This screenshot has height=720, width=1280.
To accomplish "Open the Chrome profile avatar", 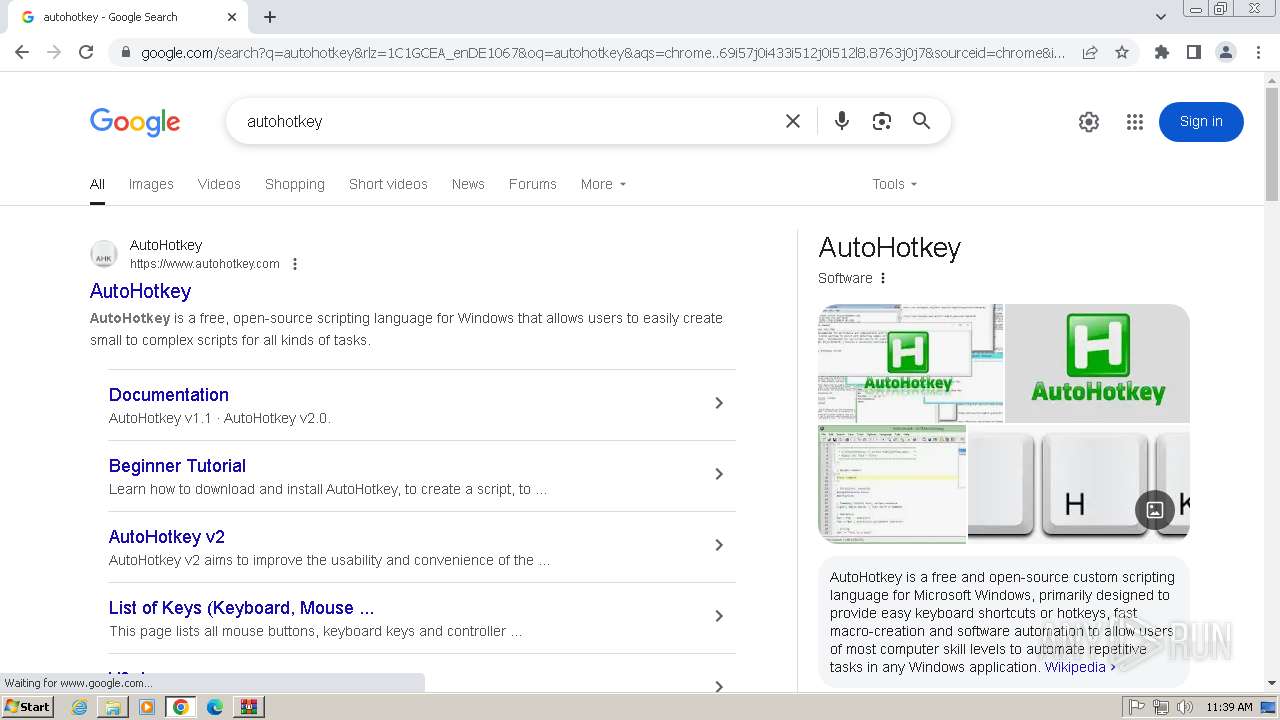I will 1225,52.
